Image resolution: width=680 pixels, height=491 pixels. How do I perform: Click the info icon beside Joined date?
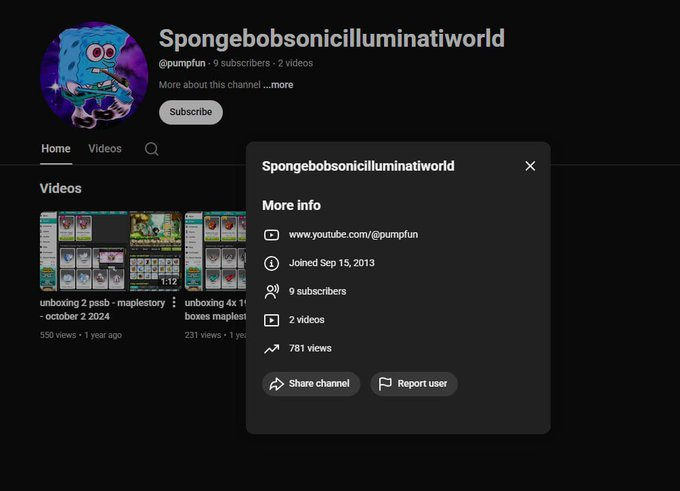tap(271, 263)
